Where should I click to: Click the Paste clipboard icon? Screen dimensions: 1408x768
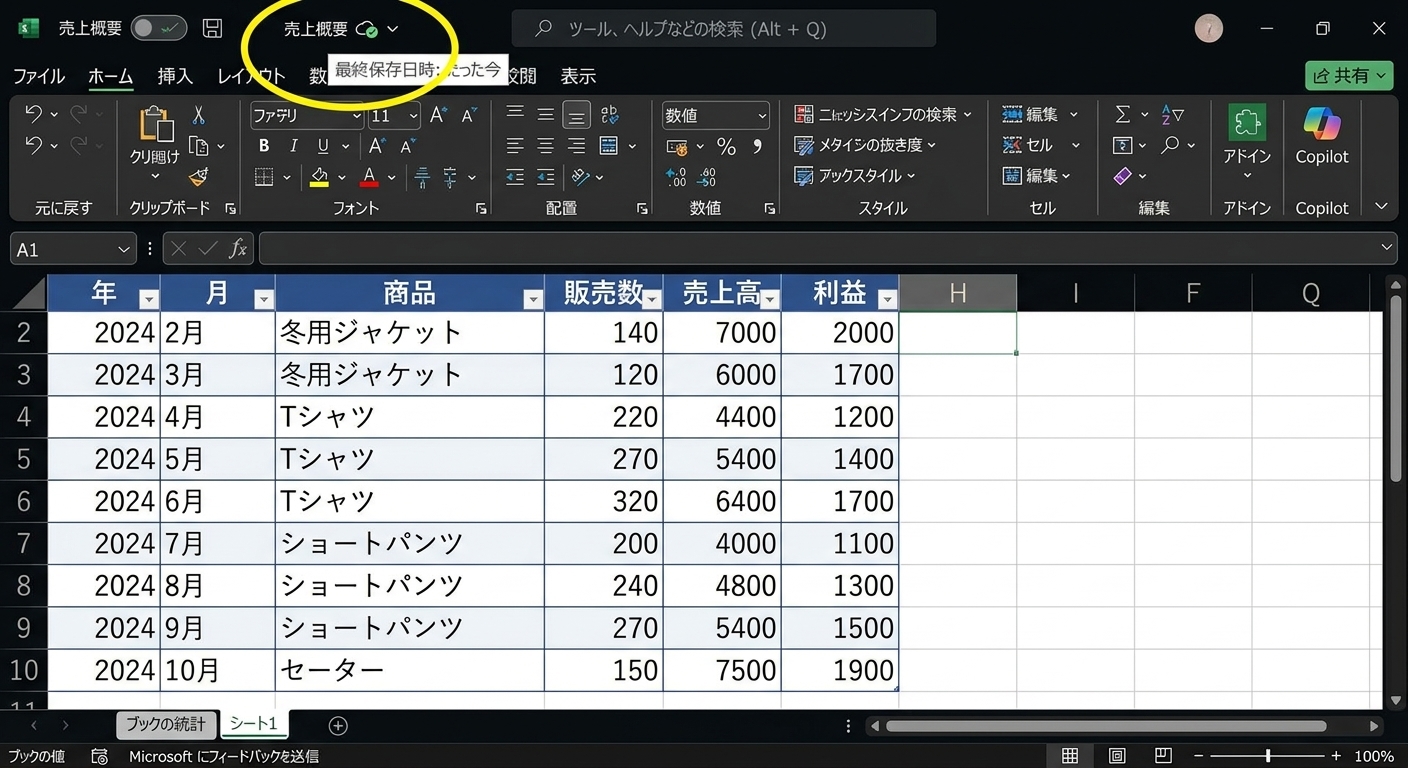click(x=155, y=123)
